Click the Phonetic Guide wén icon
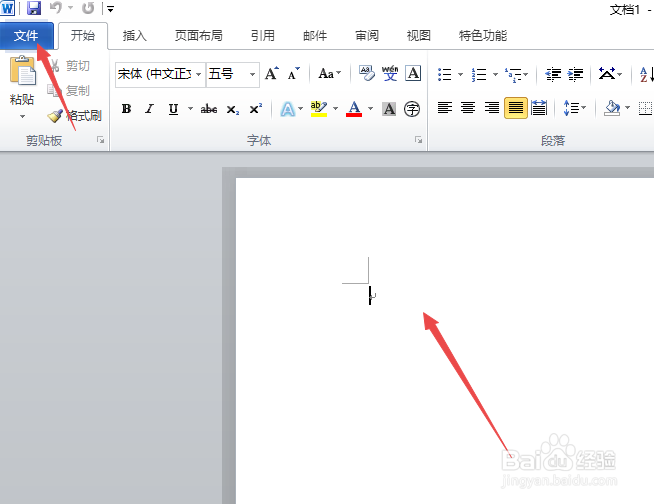The width and height of the screenshot is (654, 504). [x=390, y=73]
